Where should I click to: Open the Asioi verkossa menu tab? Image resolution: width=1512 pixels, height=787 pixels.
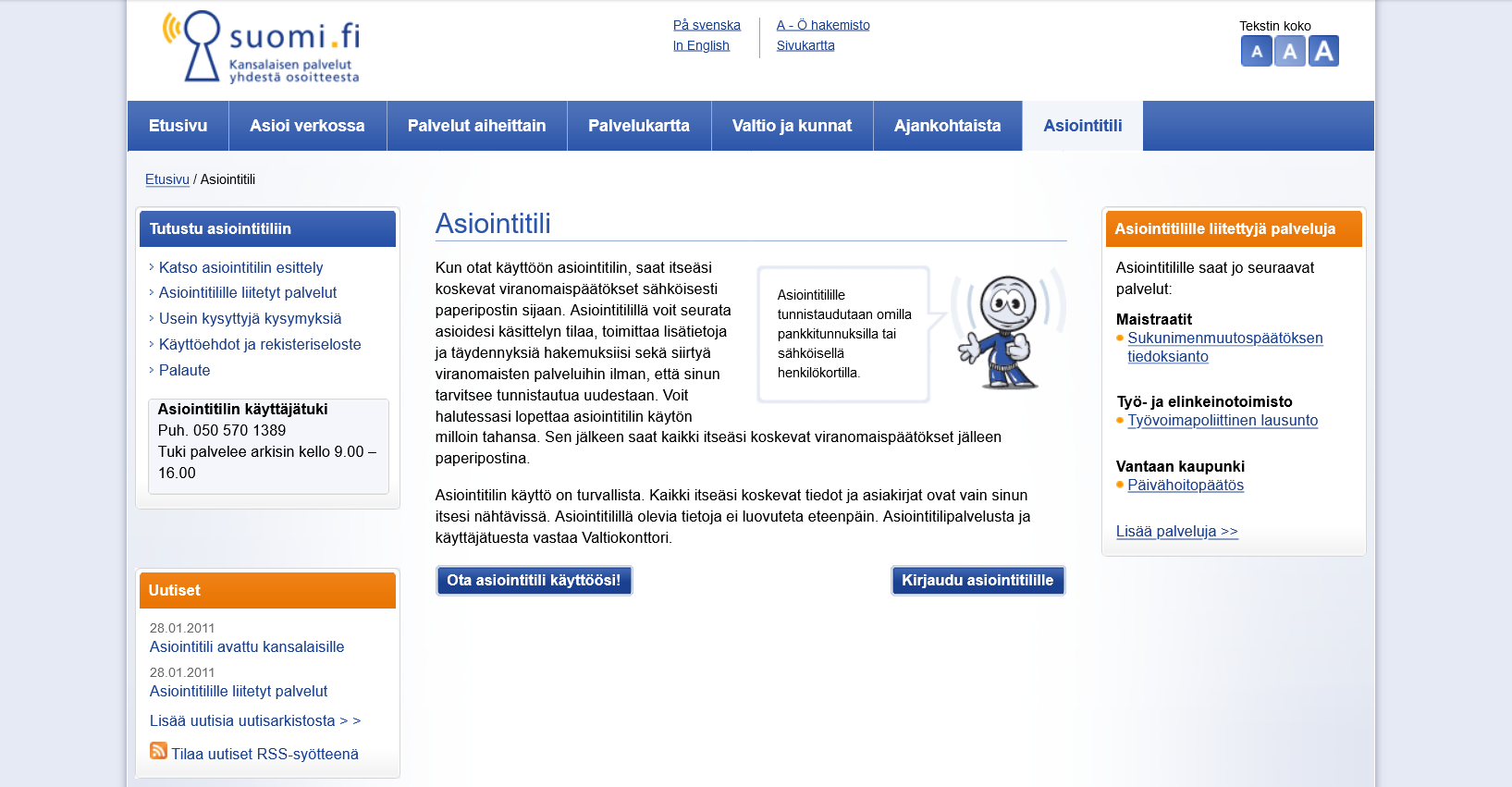pyautogui.click(x=307, y=126)
